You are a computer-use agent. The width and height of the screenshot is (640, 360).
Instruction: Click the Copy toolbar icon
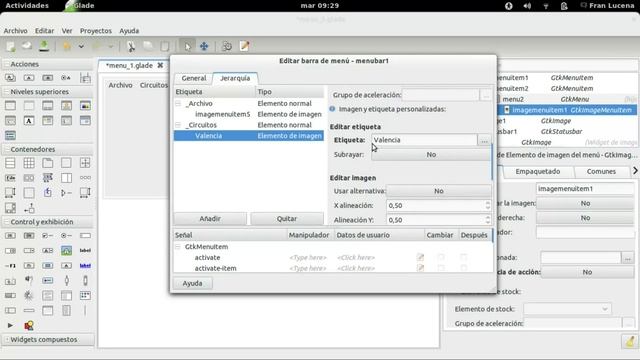click(x=148, y=46)
